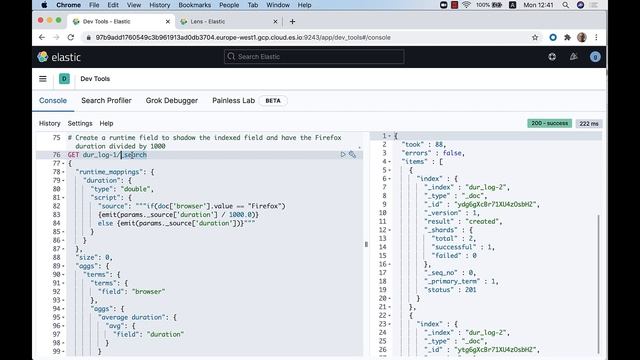Click the 222 ms response time badge
Image resolution: width=640 pixels, height=360 pixels.
(589, 123)
